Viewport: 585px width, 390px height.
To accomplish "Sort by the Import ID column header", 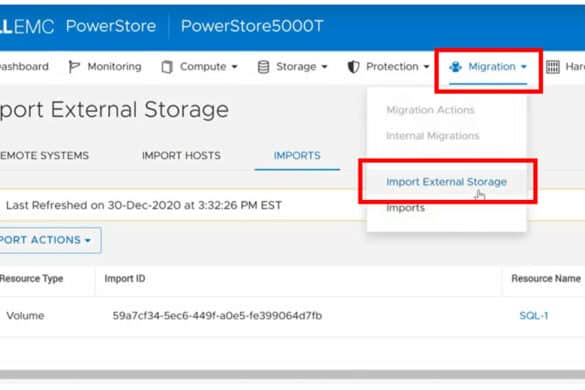I will [125, 278].
